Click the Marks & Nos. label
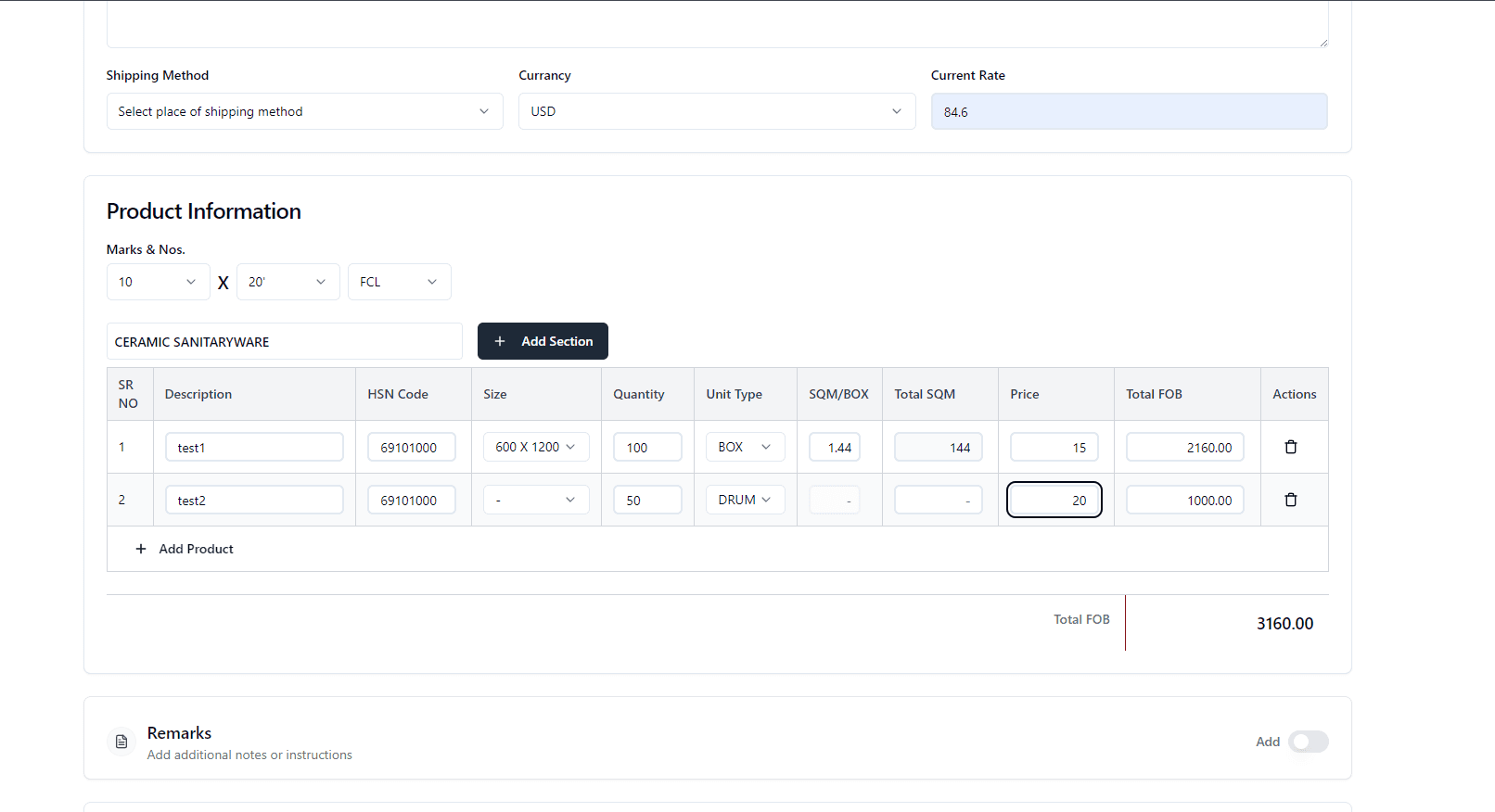The image size is (1495, 812). 146,249
